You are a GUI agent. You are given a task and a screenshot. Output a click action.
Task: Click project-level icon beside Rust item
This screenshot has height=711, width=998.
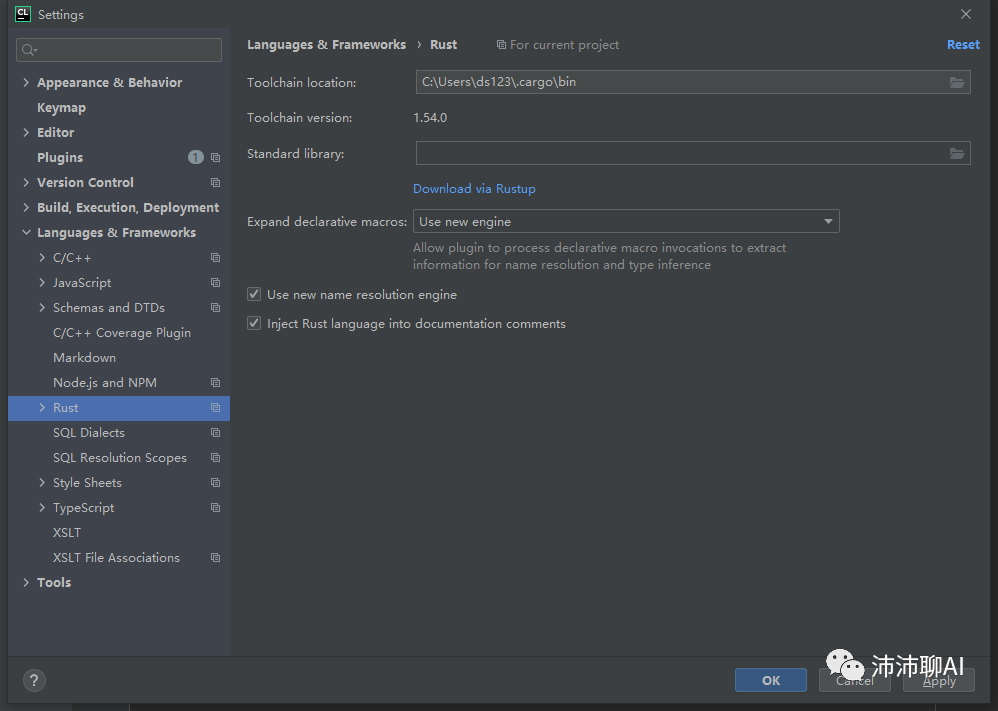(x=215, y=408)
